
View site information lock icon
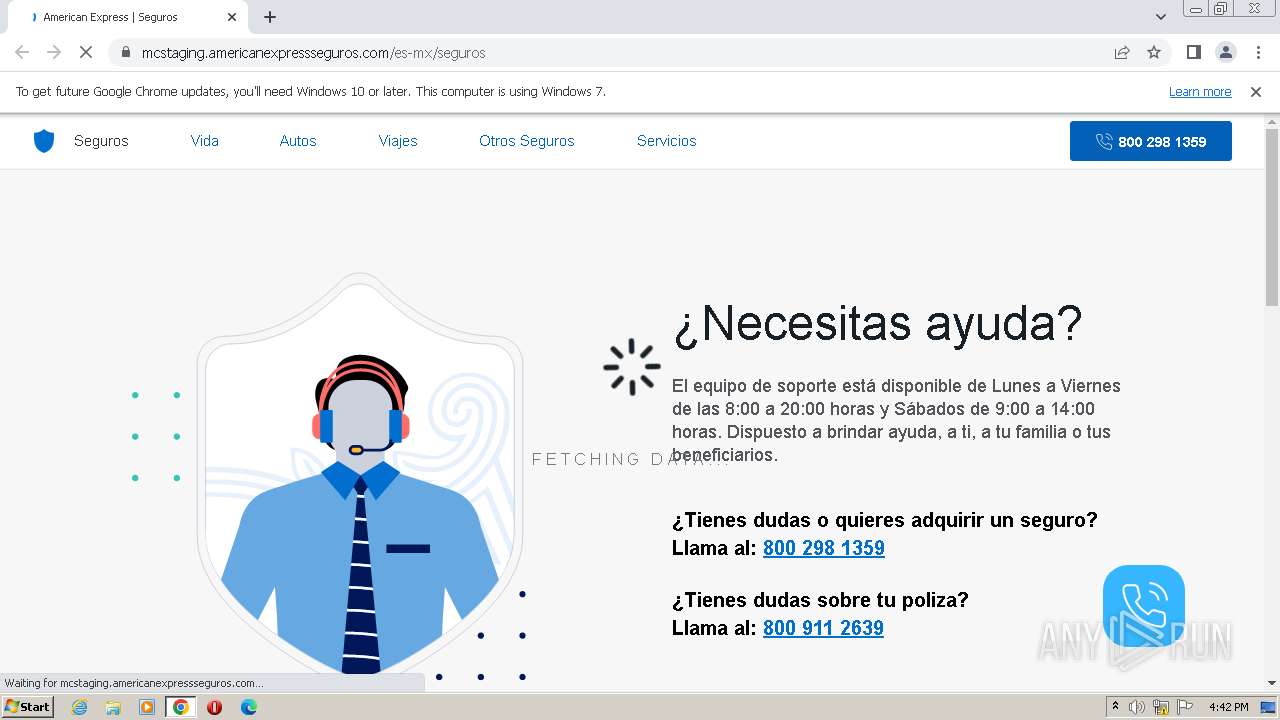(x=125, y=52)
